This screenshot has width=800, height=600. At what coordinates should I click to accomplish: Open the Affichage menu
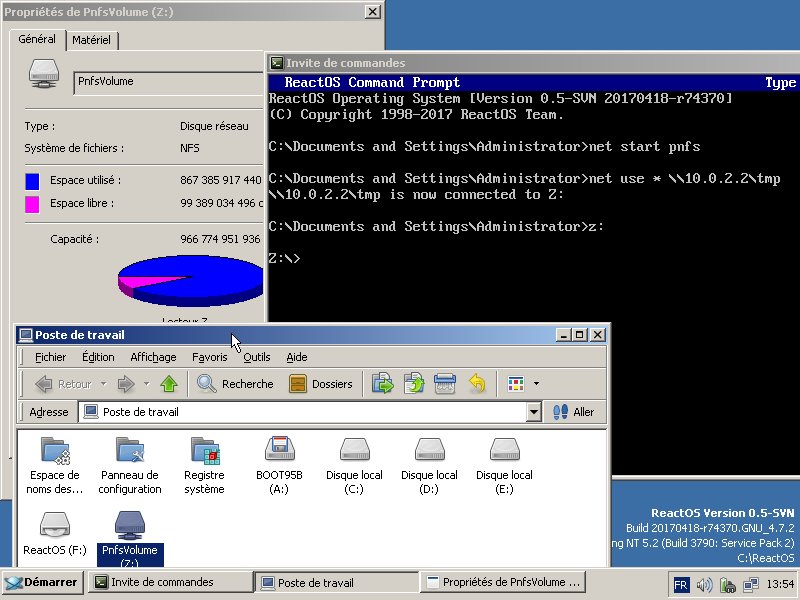point(153,357)
